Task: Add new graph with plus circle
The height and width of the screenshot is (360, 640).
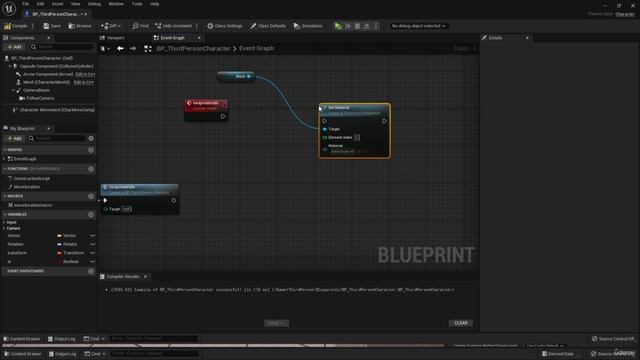Action: click(91, 150)
